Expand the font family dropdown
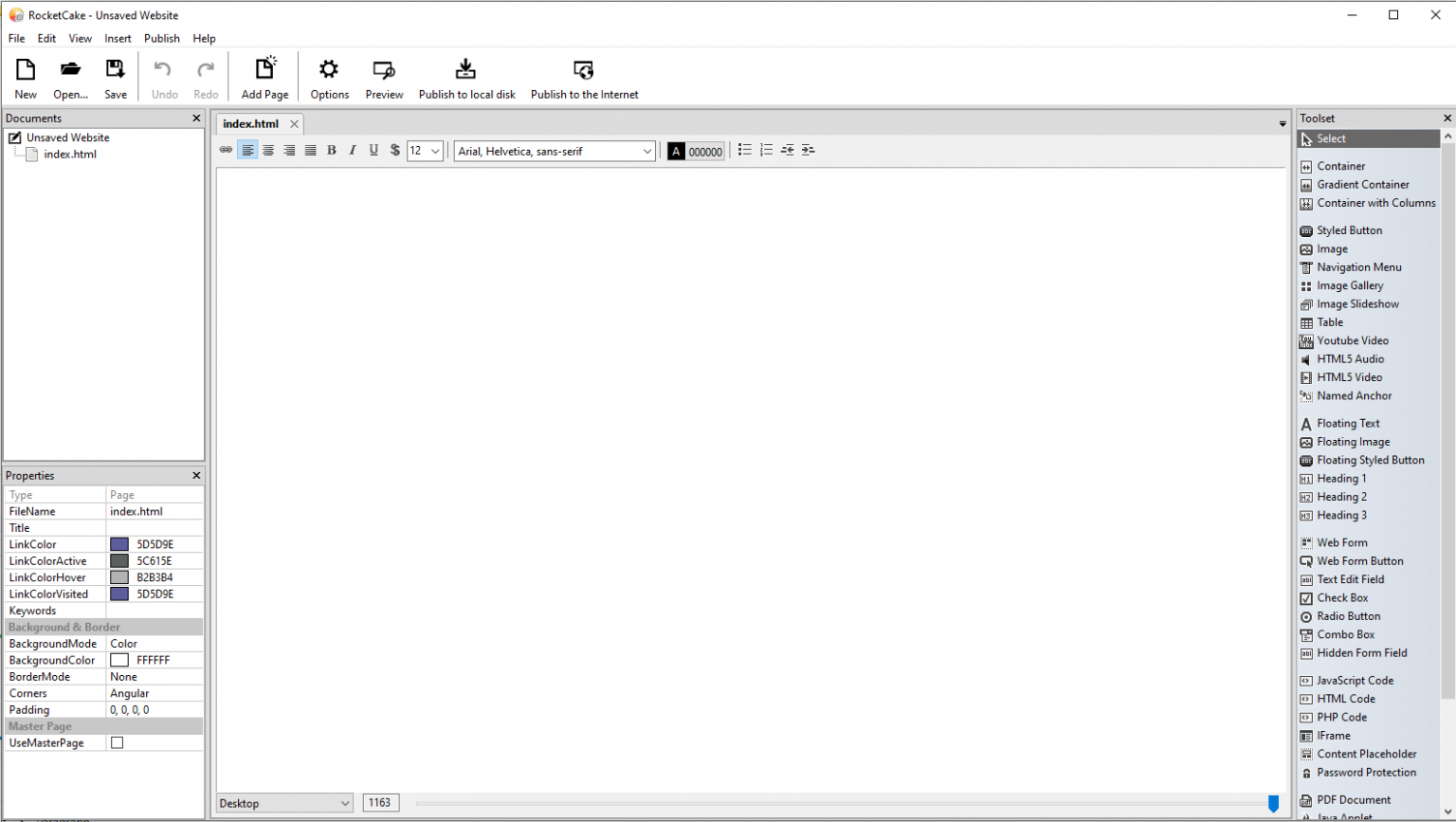The height and width of the screenshot is (822, 1456). click(647, 151)
